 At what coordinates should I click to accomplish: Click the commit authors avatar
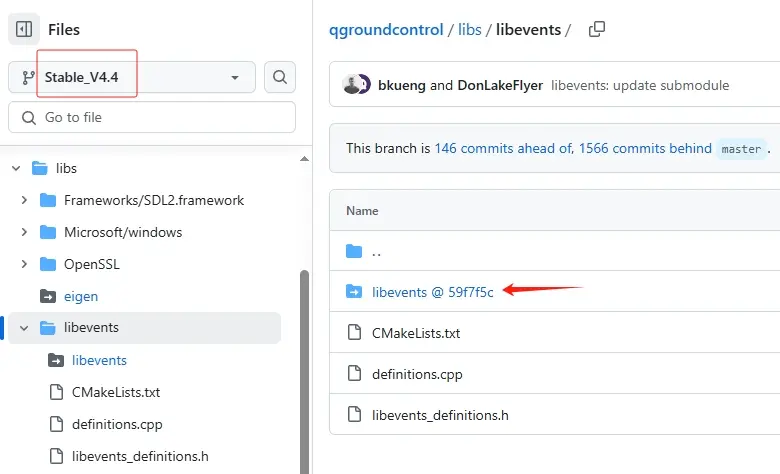click(x=356, y=85)
